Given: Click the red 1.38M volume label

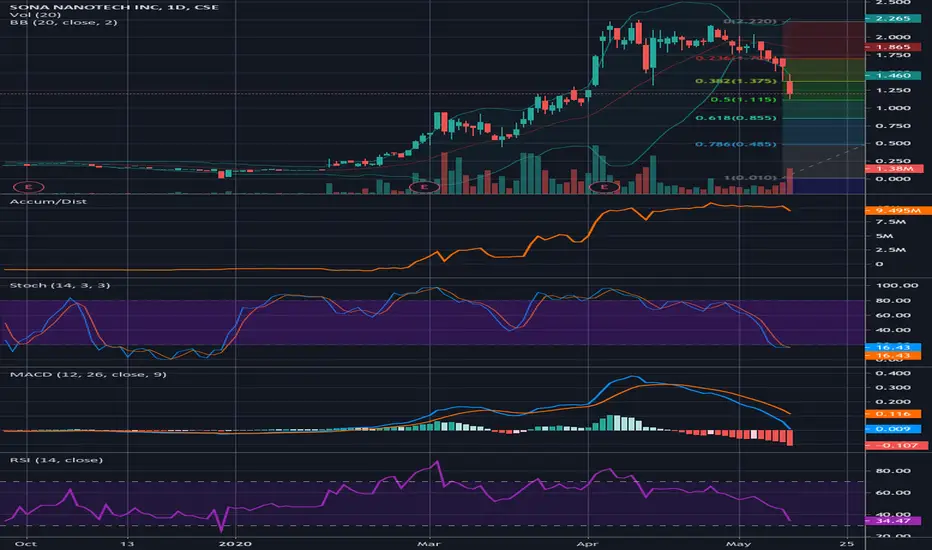Looking at the screenshot, I should (893, 169).
